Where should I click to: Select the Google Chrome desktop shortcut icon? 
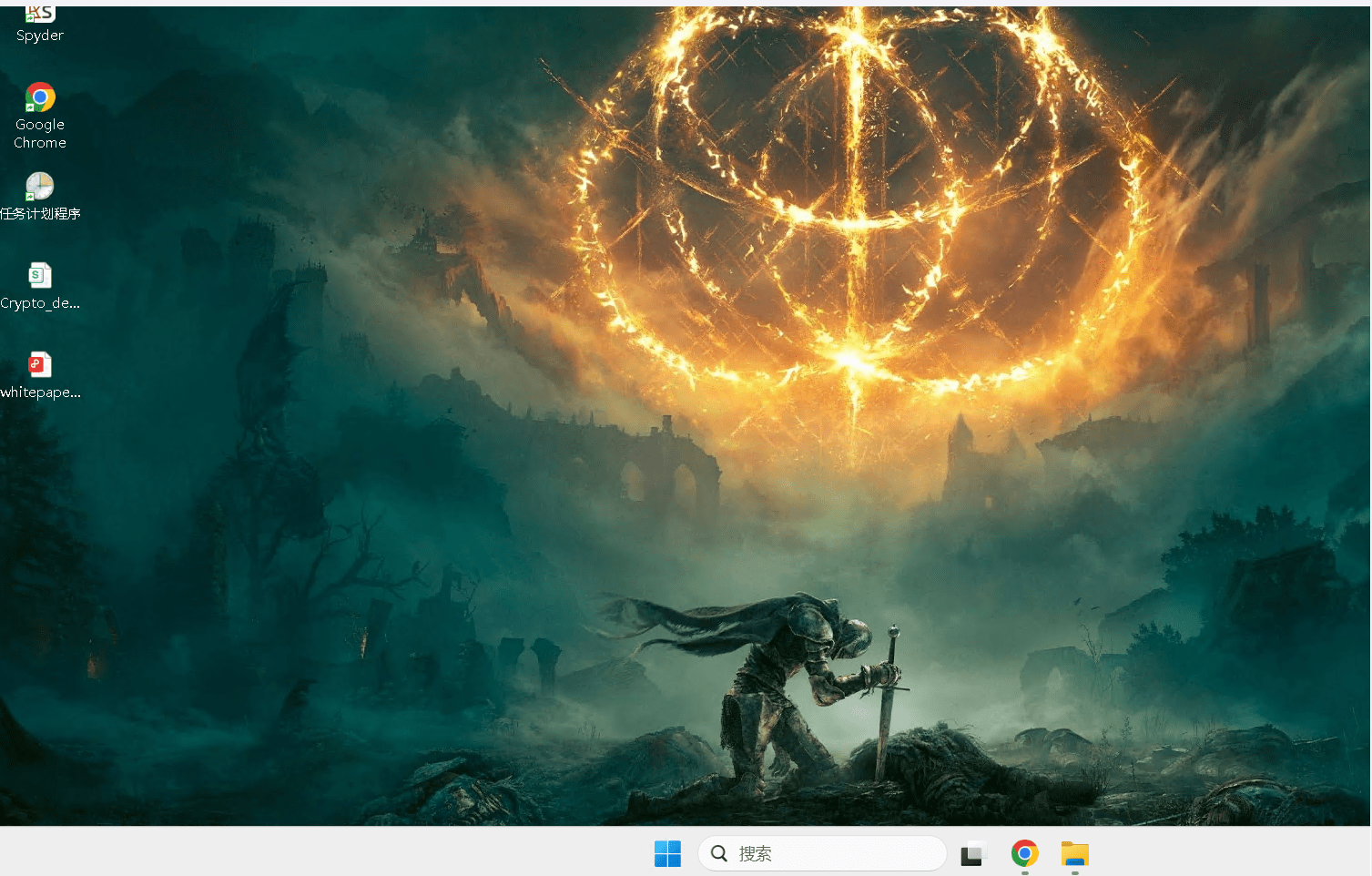pyautogui.click(x=40, y=97)
